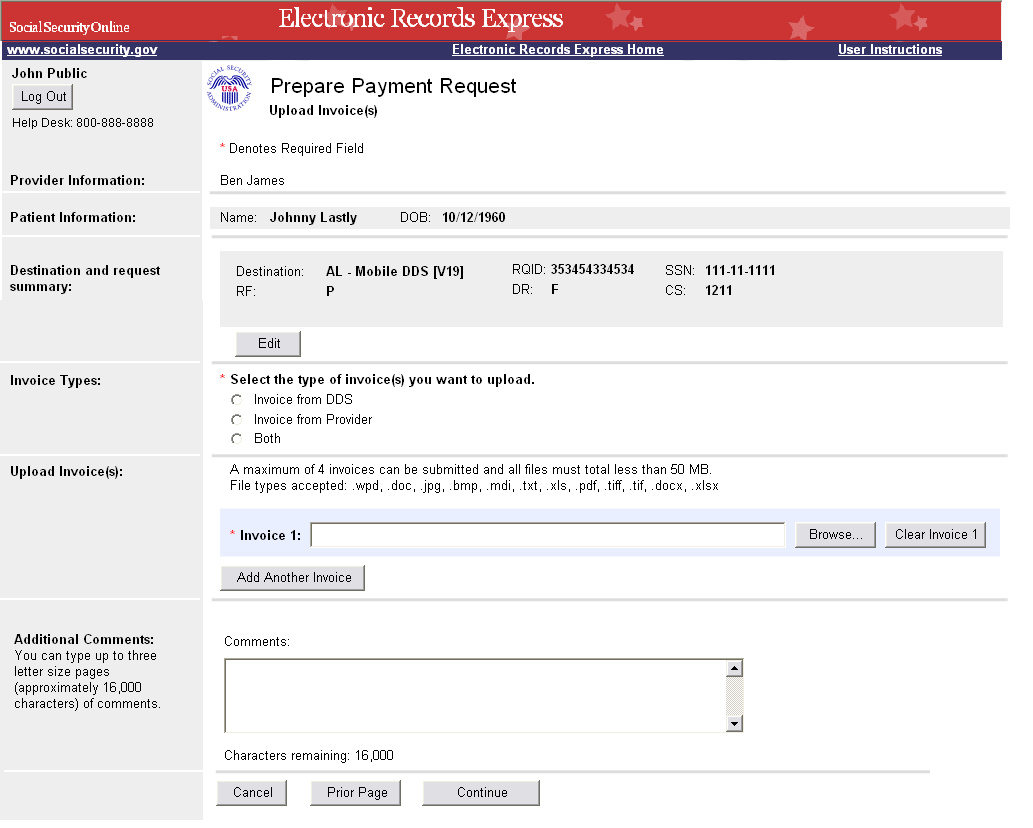Choose the Both invoice type radio button
1033x828 pixels.
[237, 439]
